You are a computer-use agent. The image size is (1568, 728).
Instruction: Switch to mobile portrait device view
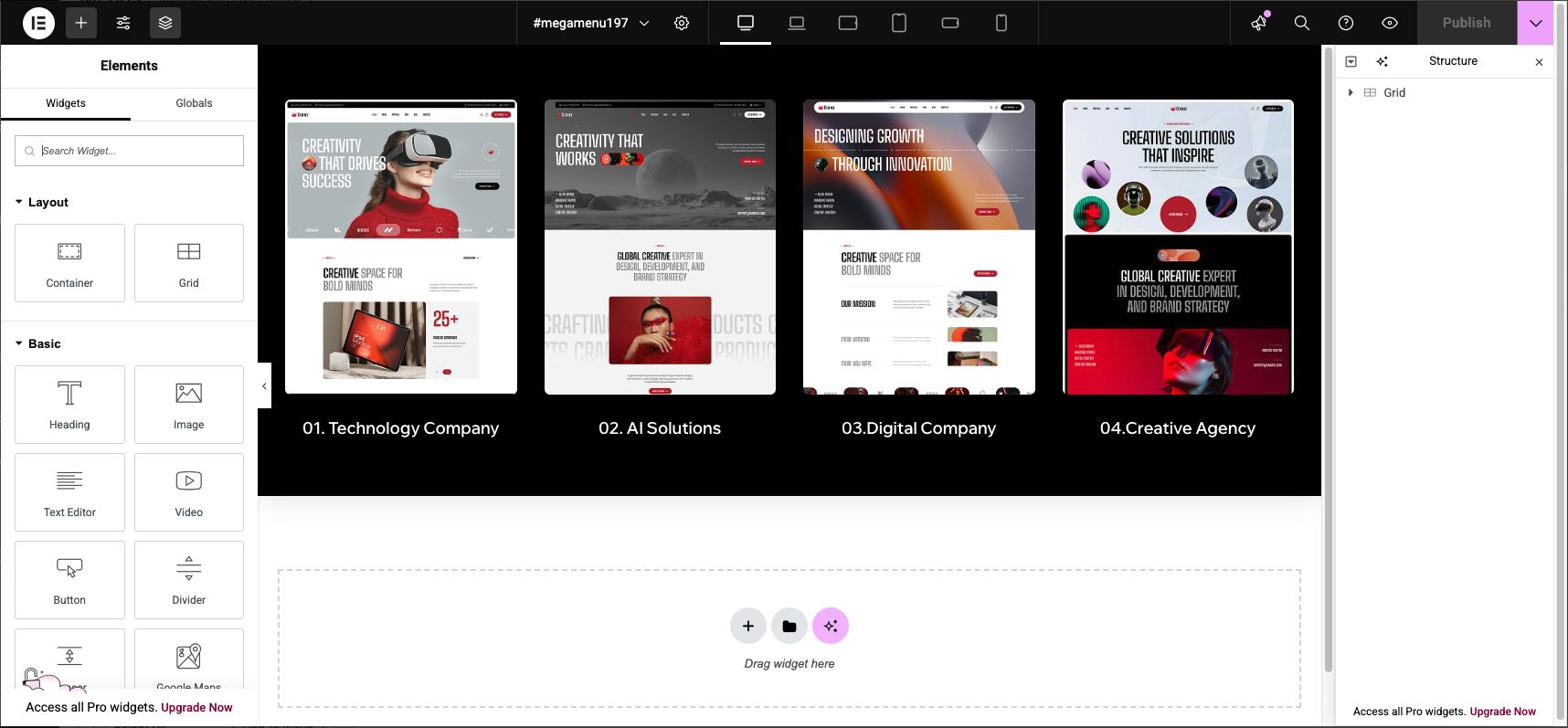1001,23
